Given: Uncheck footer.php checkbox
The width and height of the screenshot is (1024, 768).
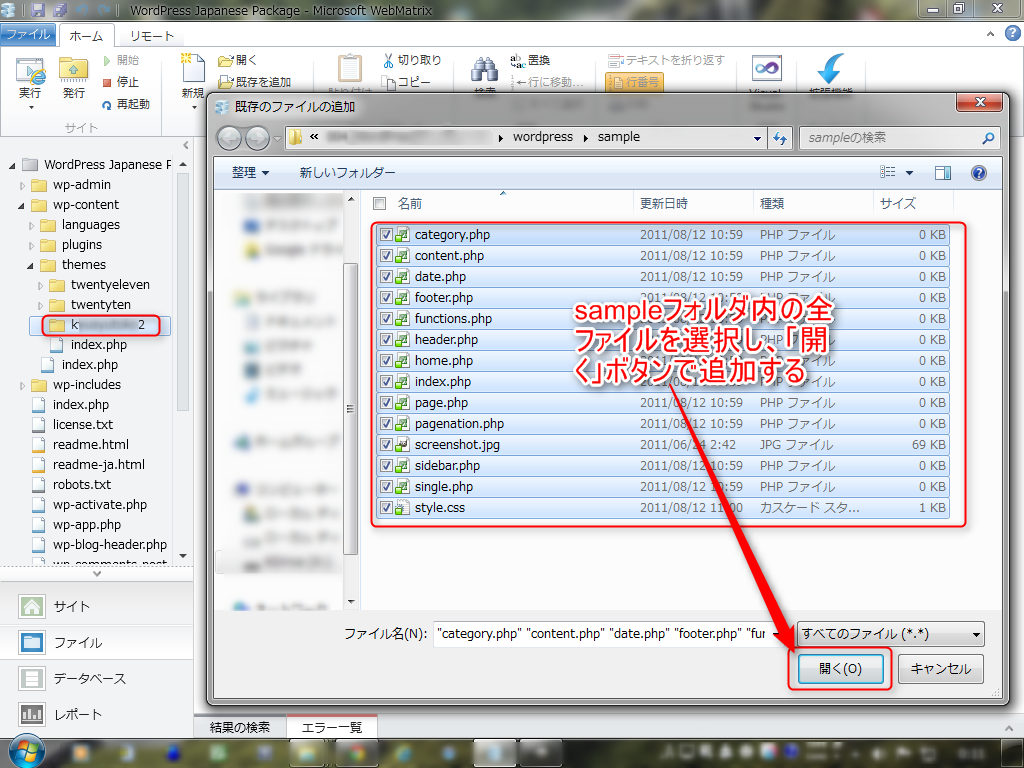Looking at the screenshot, I should tap(386, 297).
